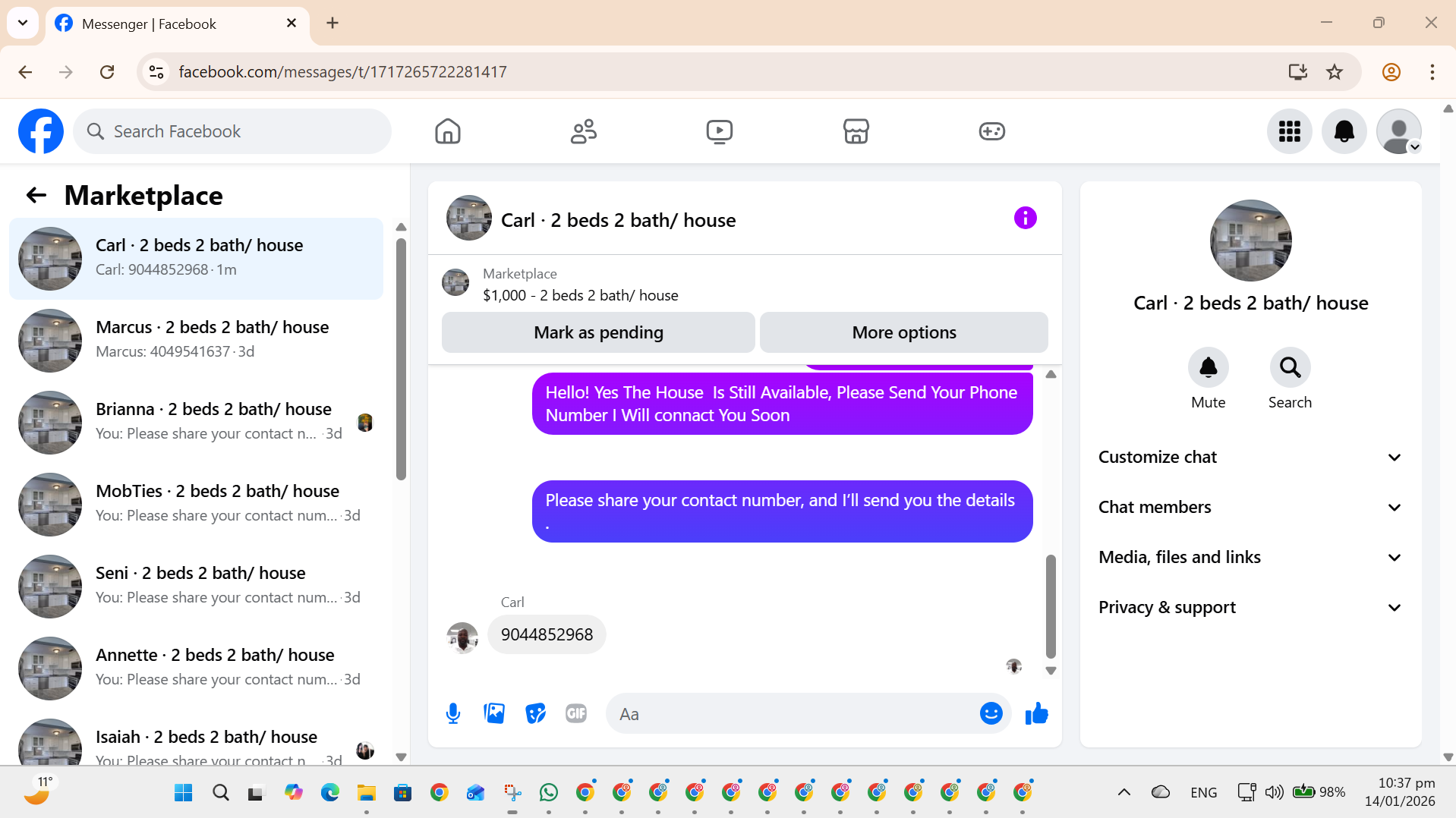Click the chat messages scrollbar thumb
1456x818 pixels.
click(x=1051, y=606)
